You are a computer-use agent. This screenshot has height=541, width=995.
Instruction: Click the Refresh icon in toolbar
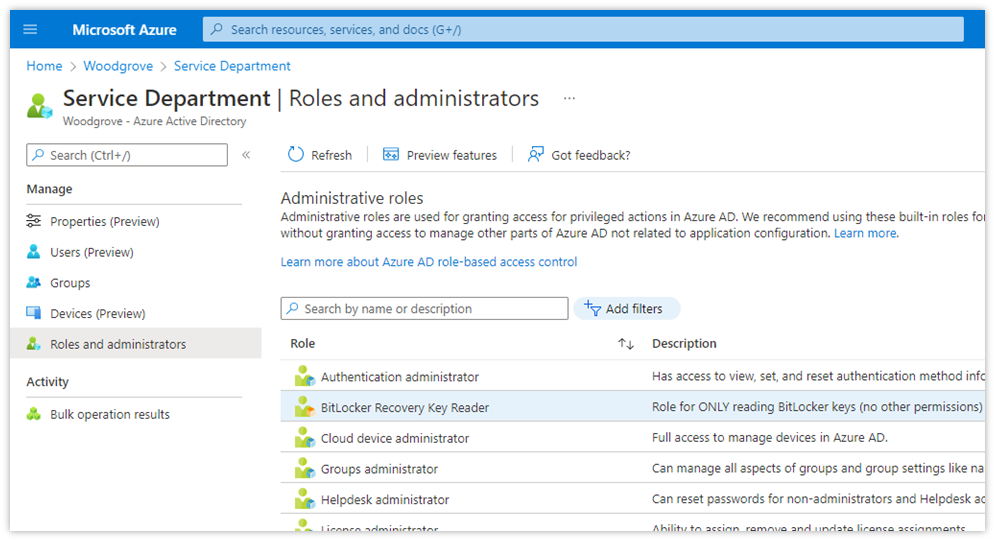296,155
